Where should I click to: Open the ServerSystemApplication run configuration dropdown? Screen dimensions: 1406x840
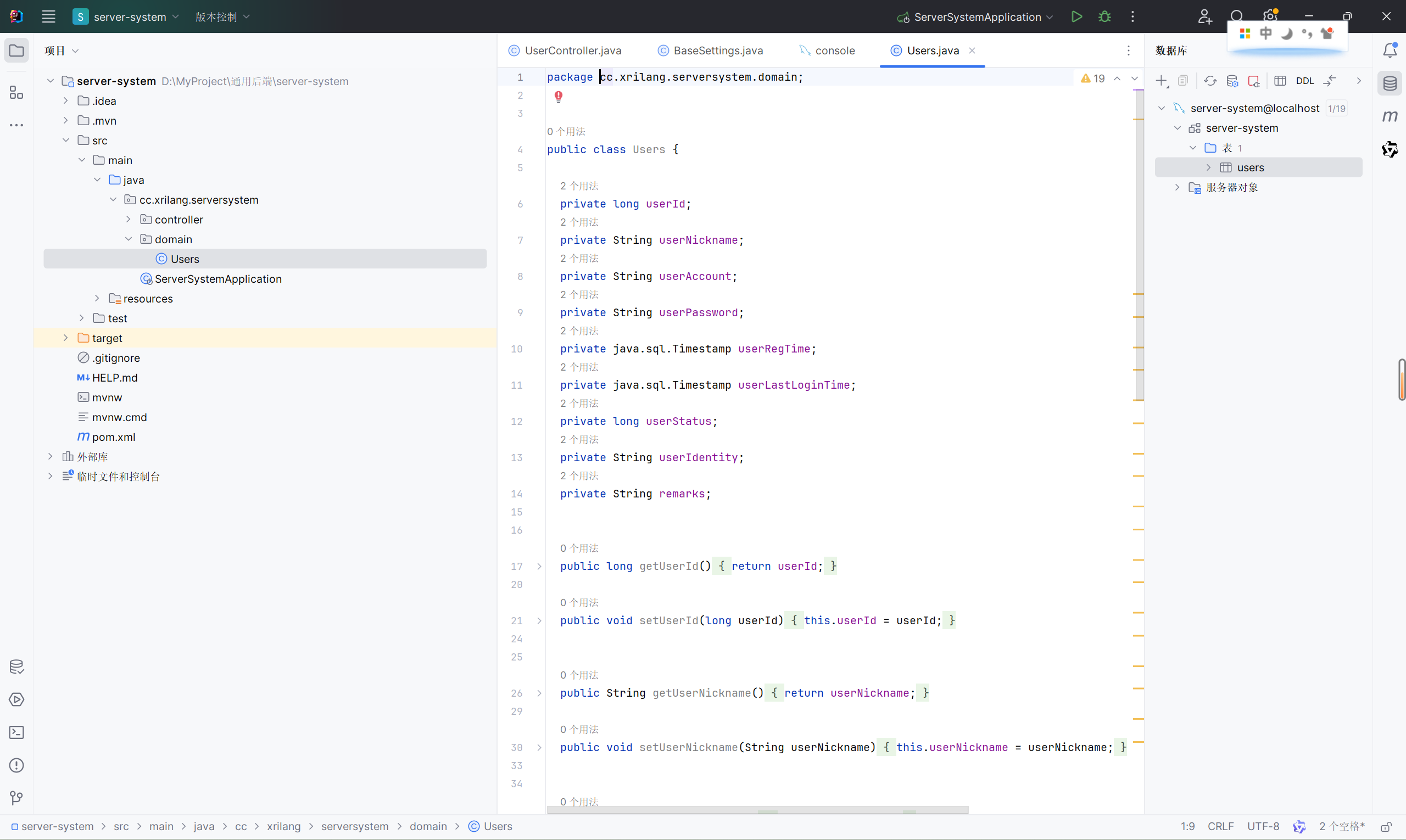click(975, 17)
